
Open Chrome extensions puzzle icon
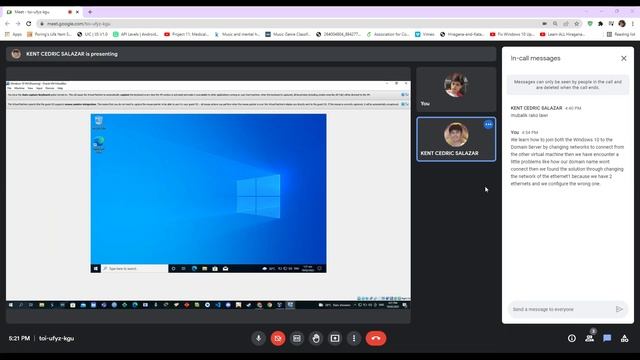click(600, 24)
